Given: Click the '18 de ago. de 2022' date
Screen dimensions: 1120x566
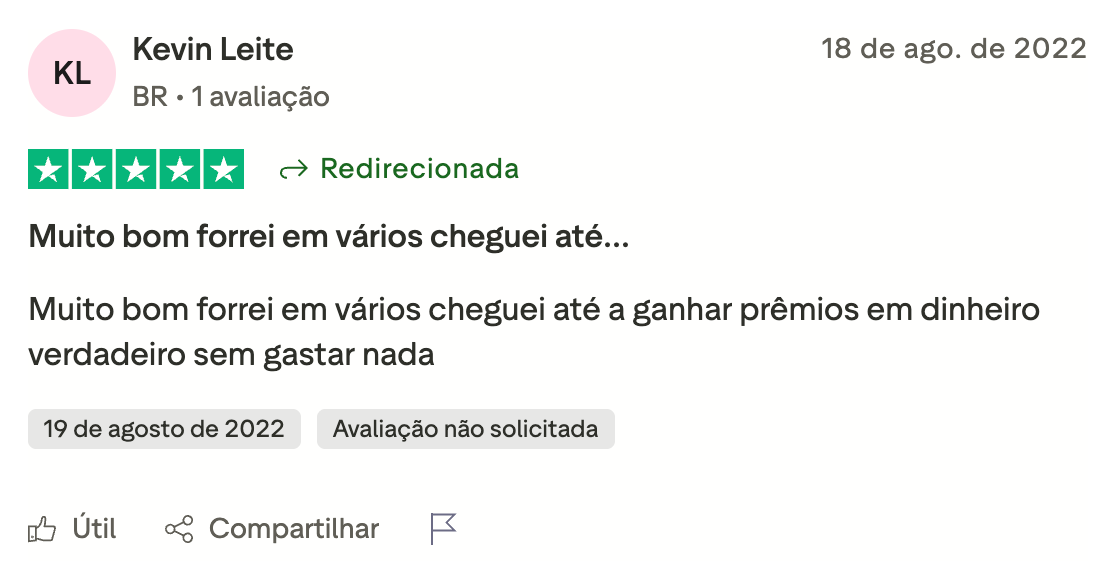Looking at the screenshot, I should point(954,49).
